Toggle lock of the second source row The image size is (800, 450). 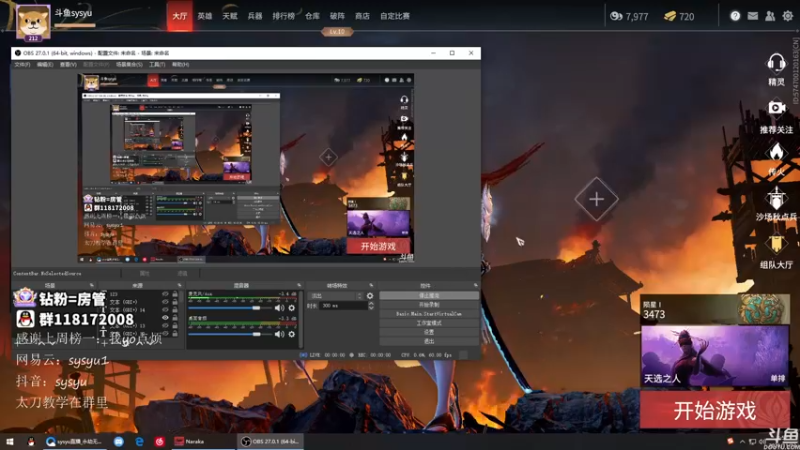pyautogui.click(x=175, y=302)
